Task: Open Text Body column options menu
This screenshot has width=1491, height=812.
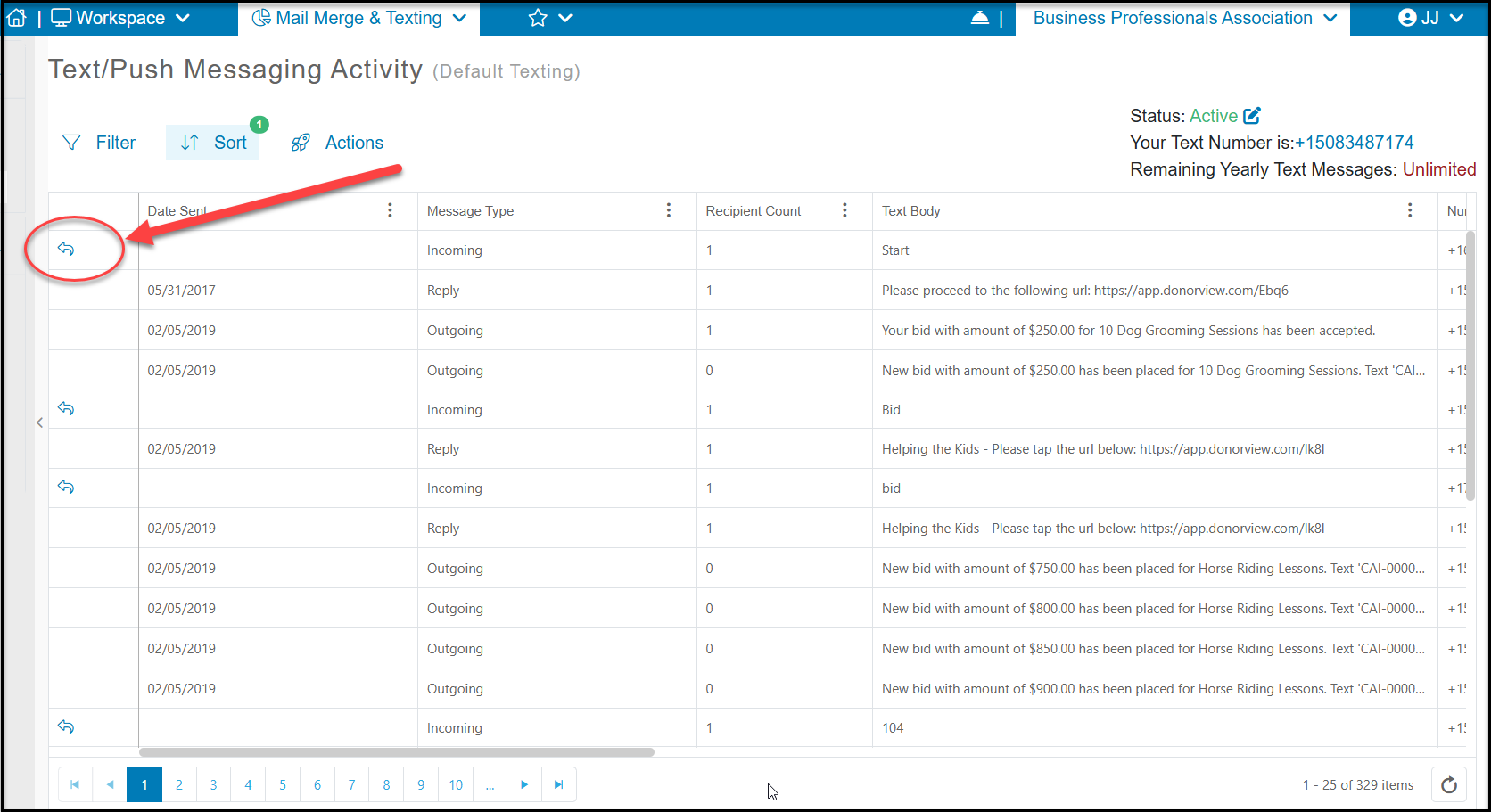Action: 1410,210
